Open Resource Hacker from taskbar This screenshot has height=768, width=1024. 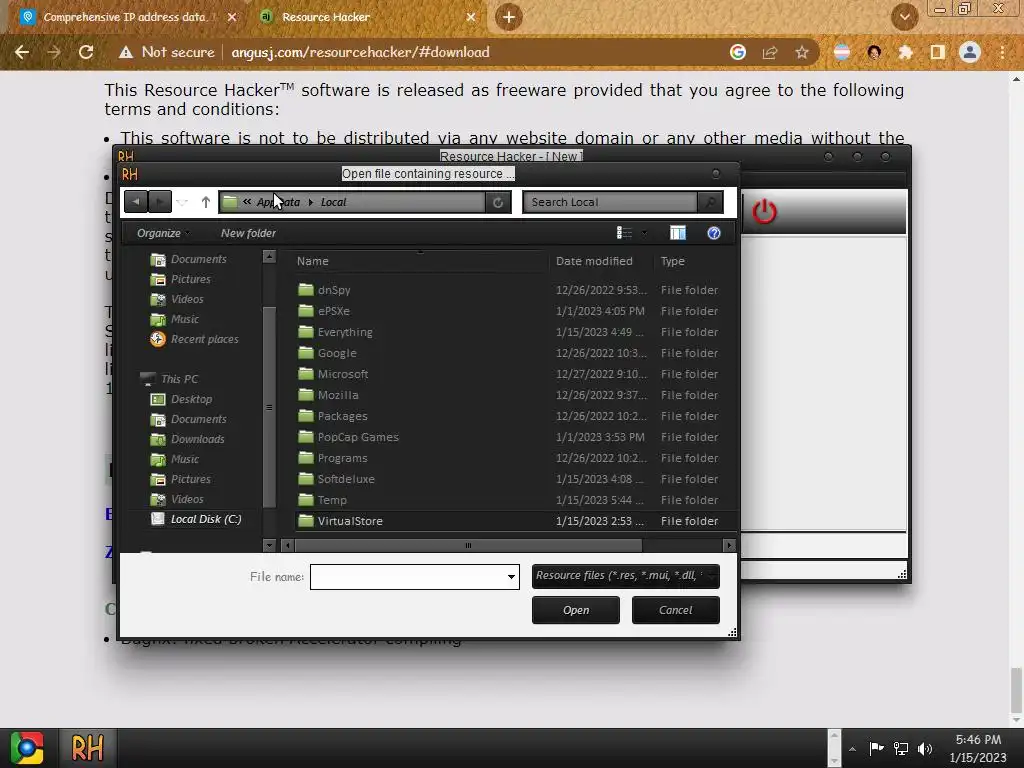coord(88,748)
